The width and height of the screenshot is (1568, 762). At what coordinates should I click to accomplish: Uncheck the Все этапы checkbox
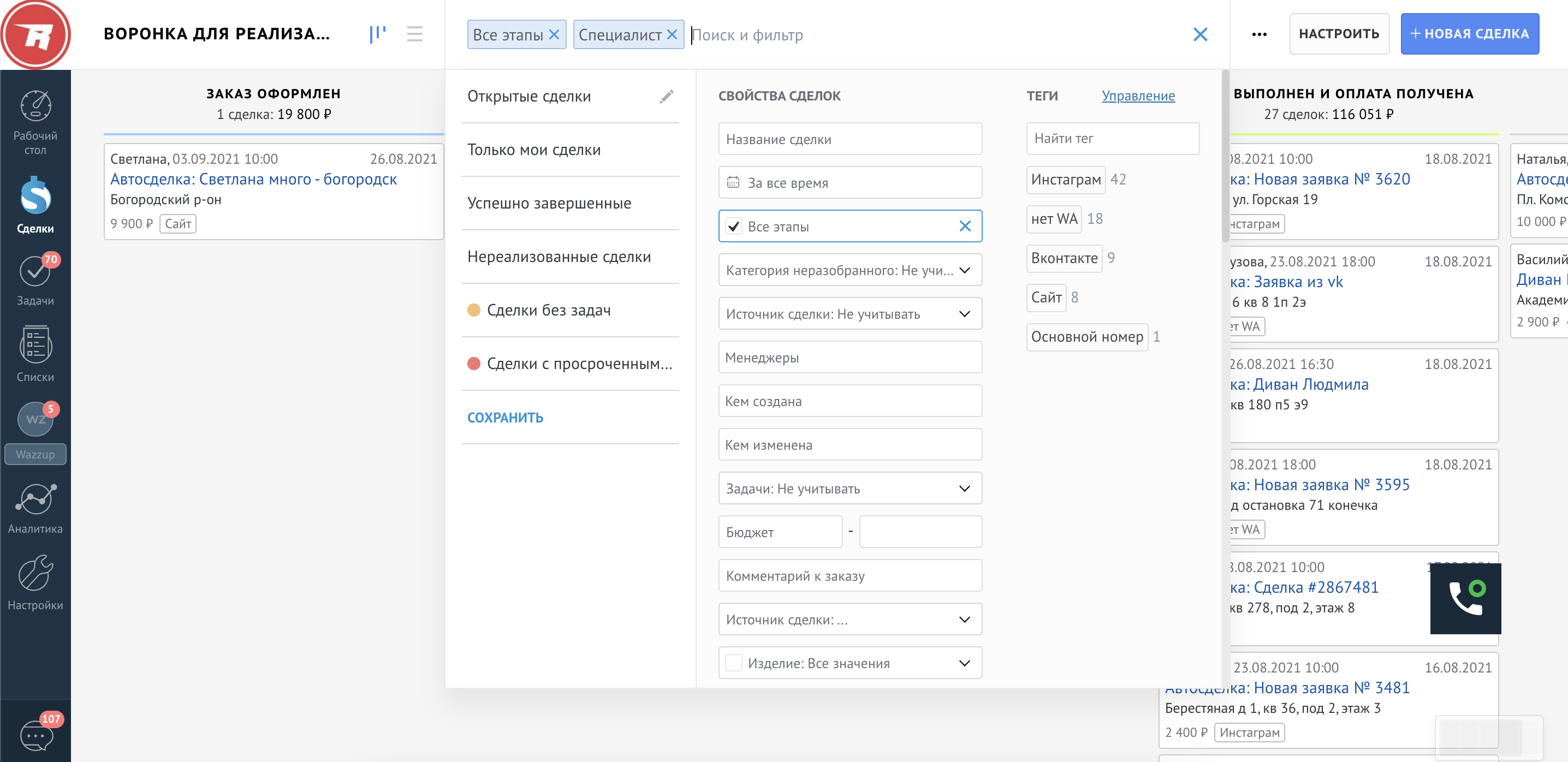734,227
